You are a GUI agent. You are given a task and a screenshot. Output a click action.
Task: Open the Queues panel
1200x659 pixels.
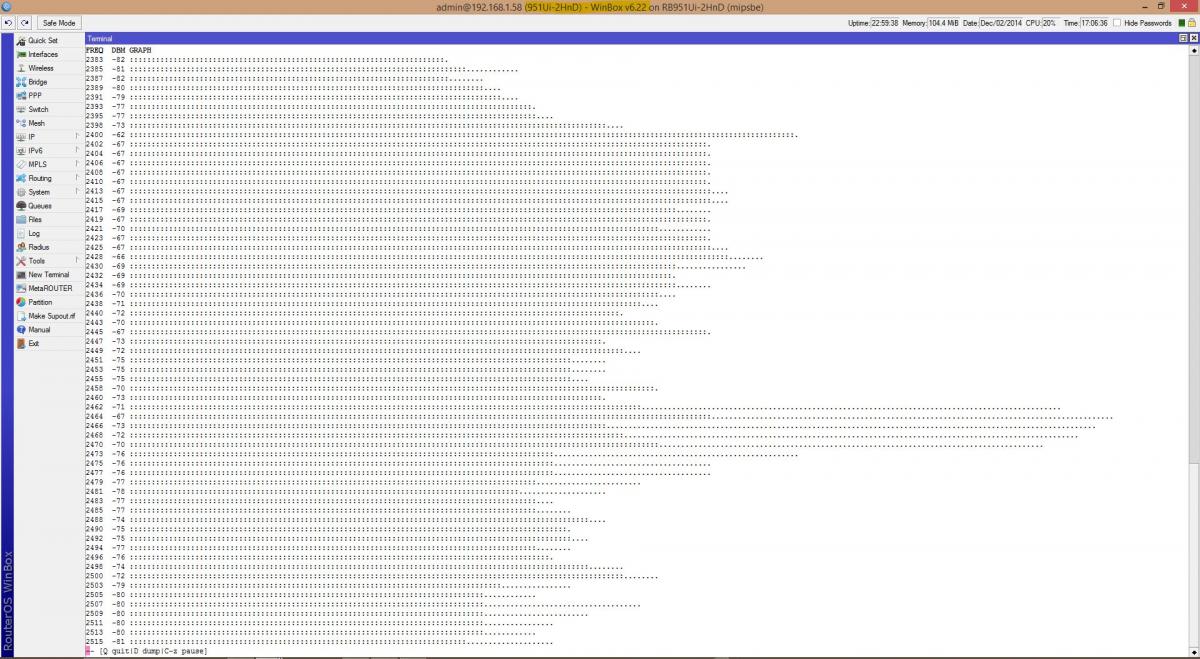39,206
